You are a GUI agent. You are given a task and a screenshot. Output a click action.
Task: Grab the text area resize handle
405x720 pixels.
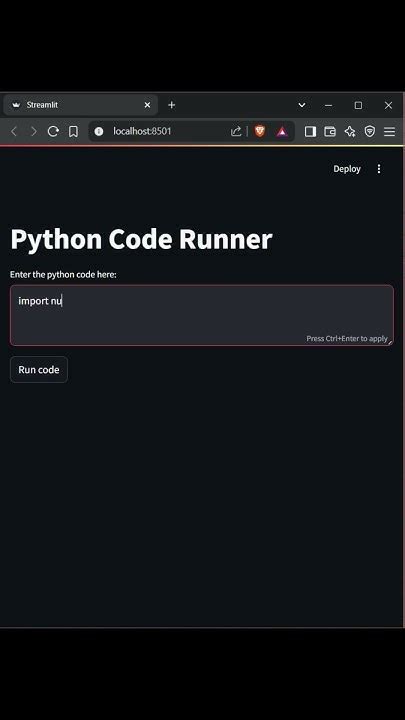[x=390, y=342]
